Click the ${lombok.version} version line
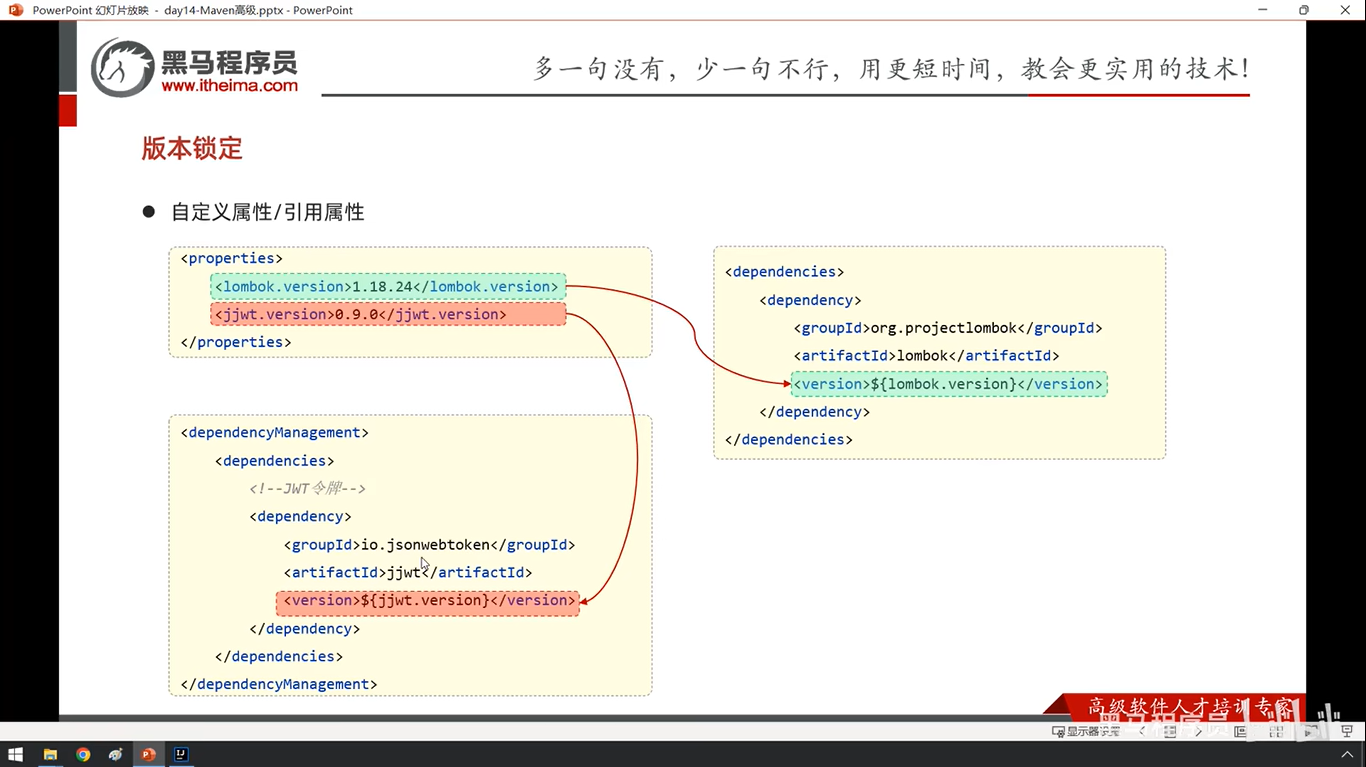The height and width of the screenshot is (767, 1366). [x=949, y=384]
